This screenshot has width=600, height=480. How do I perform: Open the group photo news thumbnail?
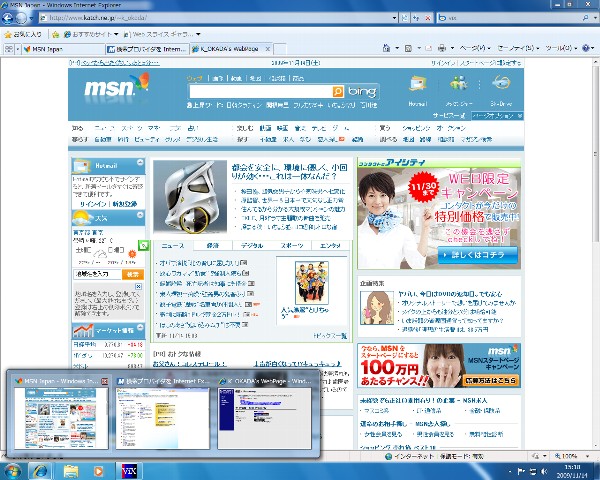(x=311, y=282)
